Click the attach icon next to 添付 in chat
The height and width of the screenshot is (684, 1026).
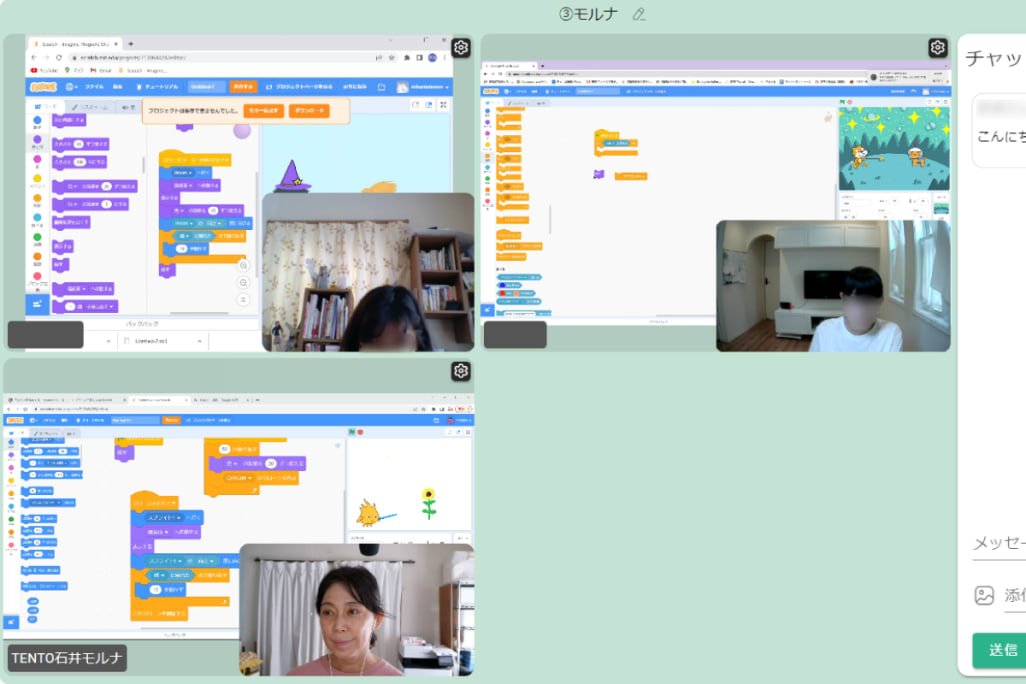978,595
